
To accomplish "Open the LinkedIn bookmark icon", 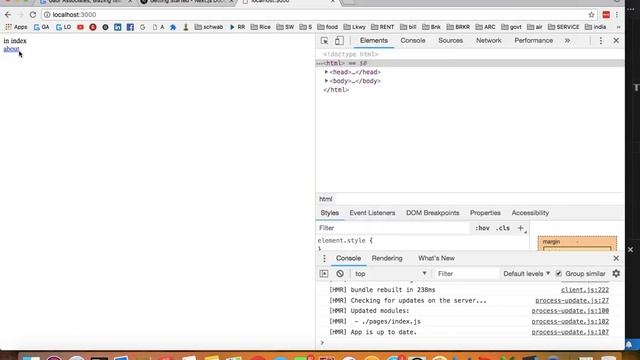I will (118, 27).
